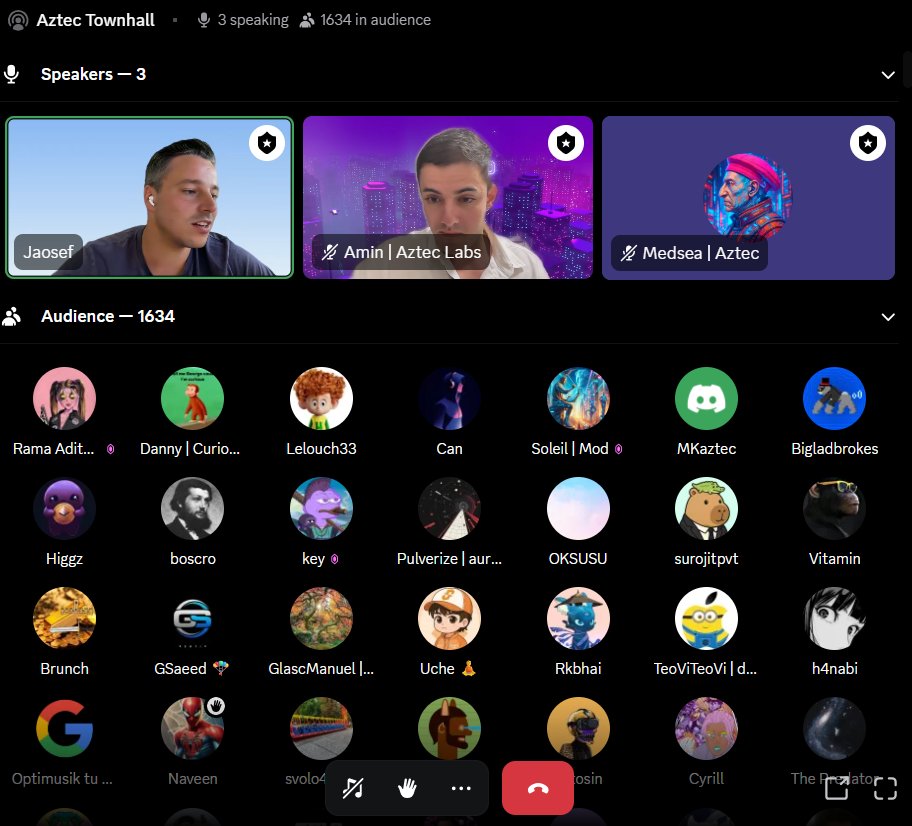
Task: Click moderator badge on Amin's video tile
Action: coord(566,143)
